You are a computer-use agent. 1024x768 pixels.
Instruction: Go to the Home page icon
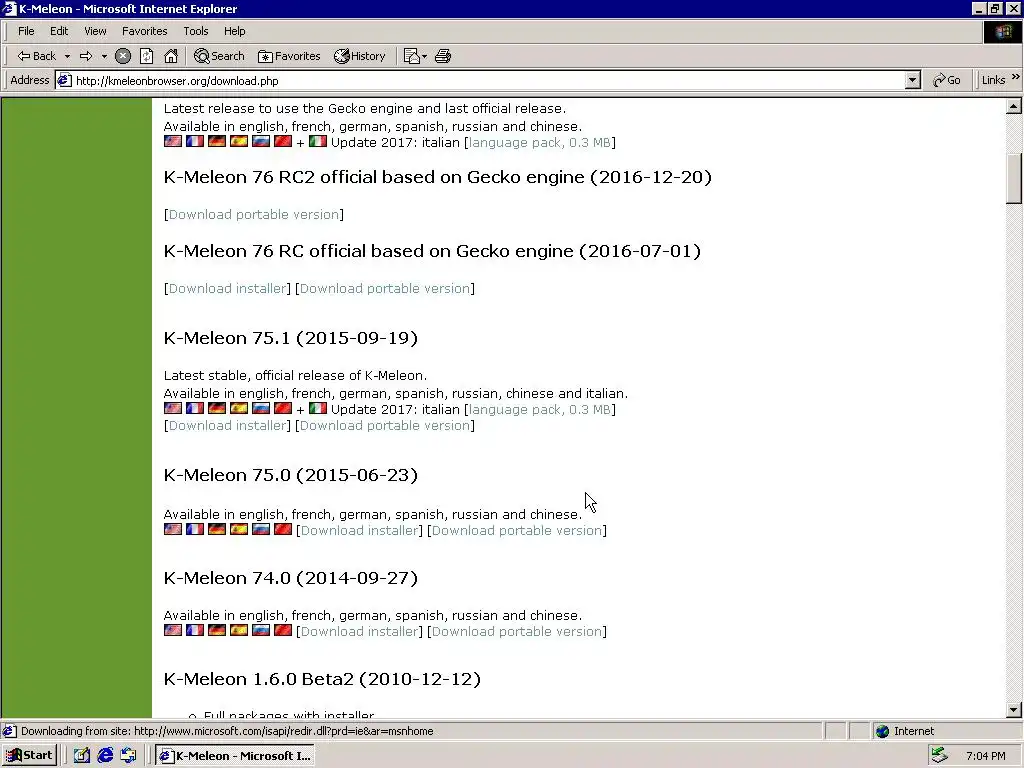[171, 56]
